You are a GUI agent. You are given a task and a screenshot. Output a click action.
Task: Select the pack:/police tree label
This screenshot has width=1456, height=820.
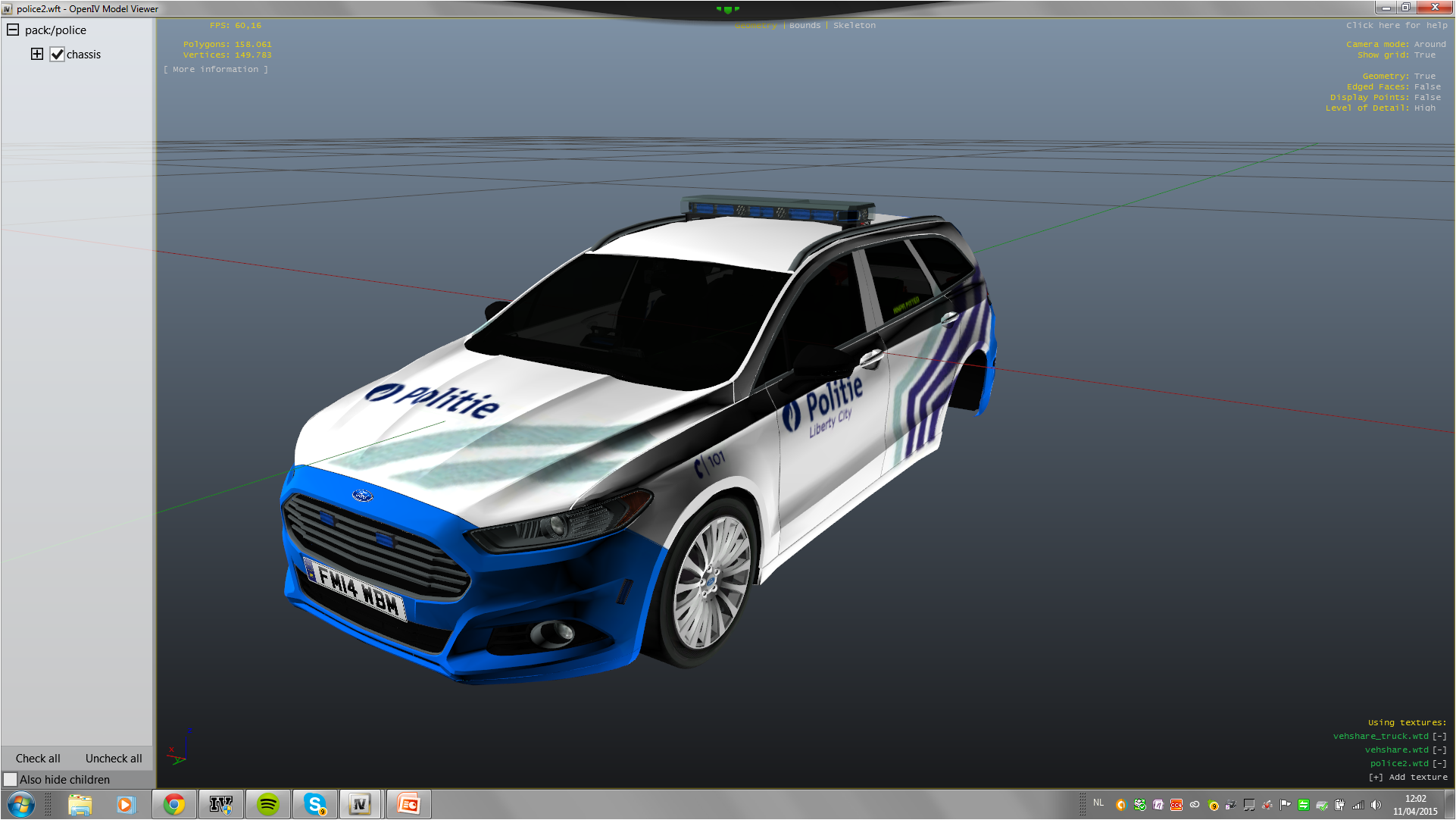point(55,30)
